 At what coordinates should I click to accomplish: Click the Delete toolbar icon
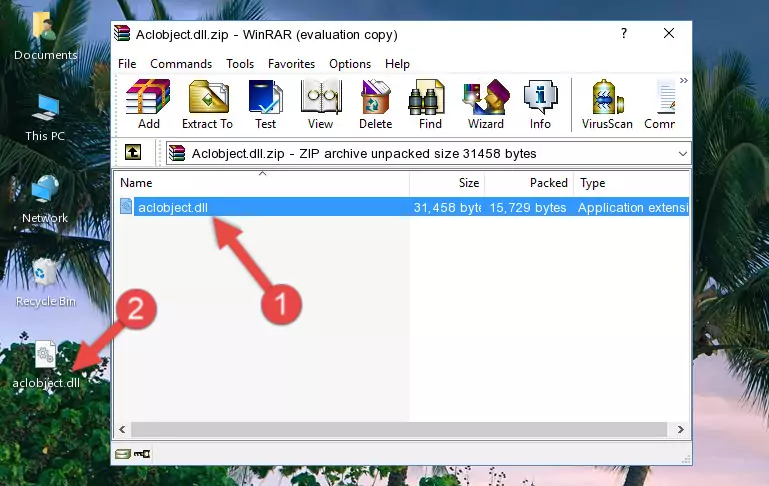click(x=376, y=104)
